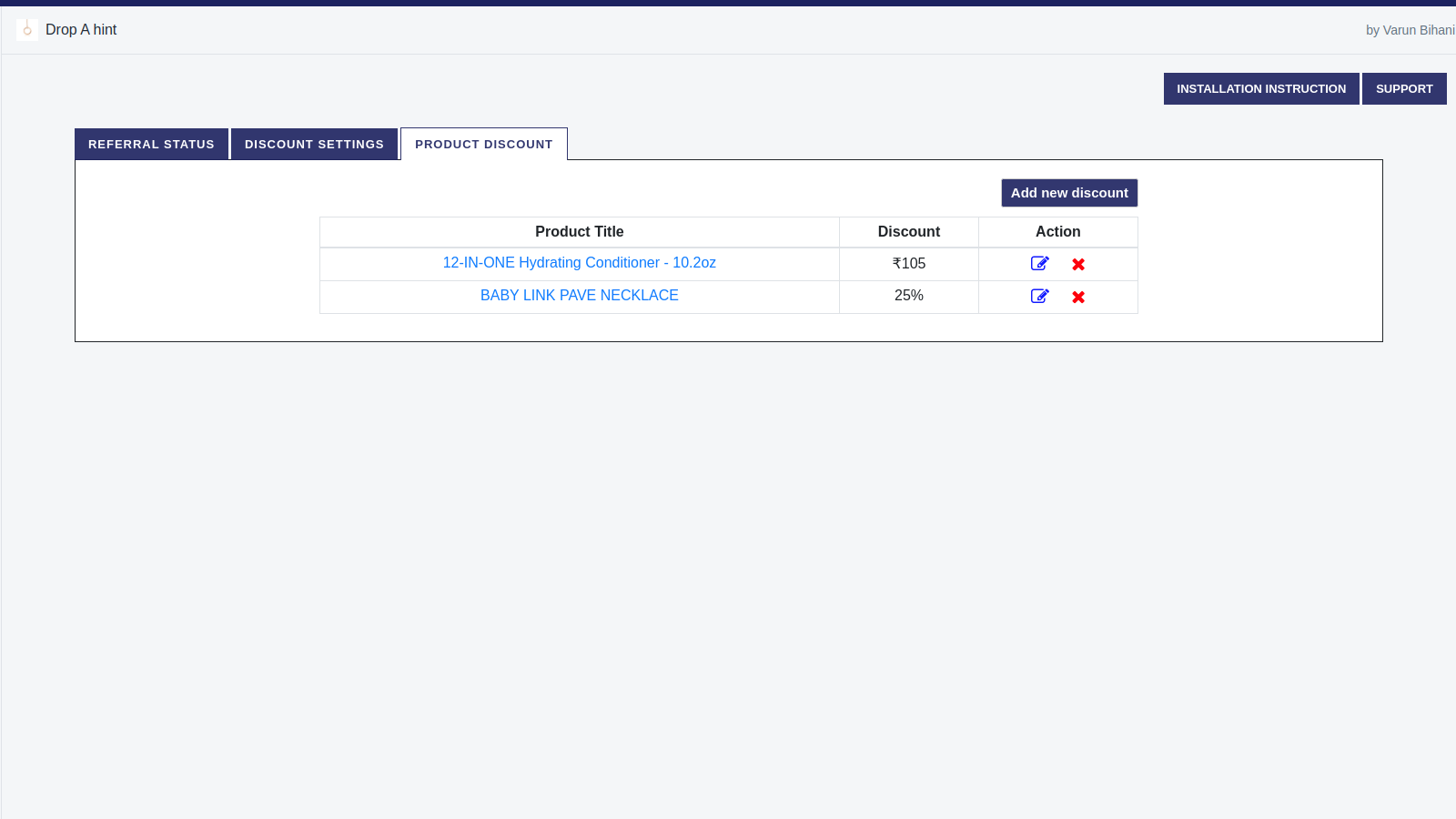Click the Drop A hint title text
The width and height of the screenshot is (1456, 819).
(81, 30)
